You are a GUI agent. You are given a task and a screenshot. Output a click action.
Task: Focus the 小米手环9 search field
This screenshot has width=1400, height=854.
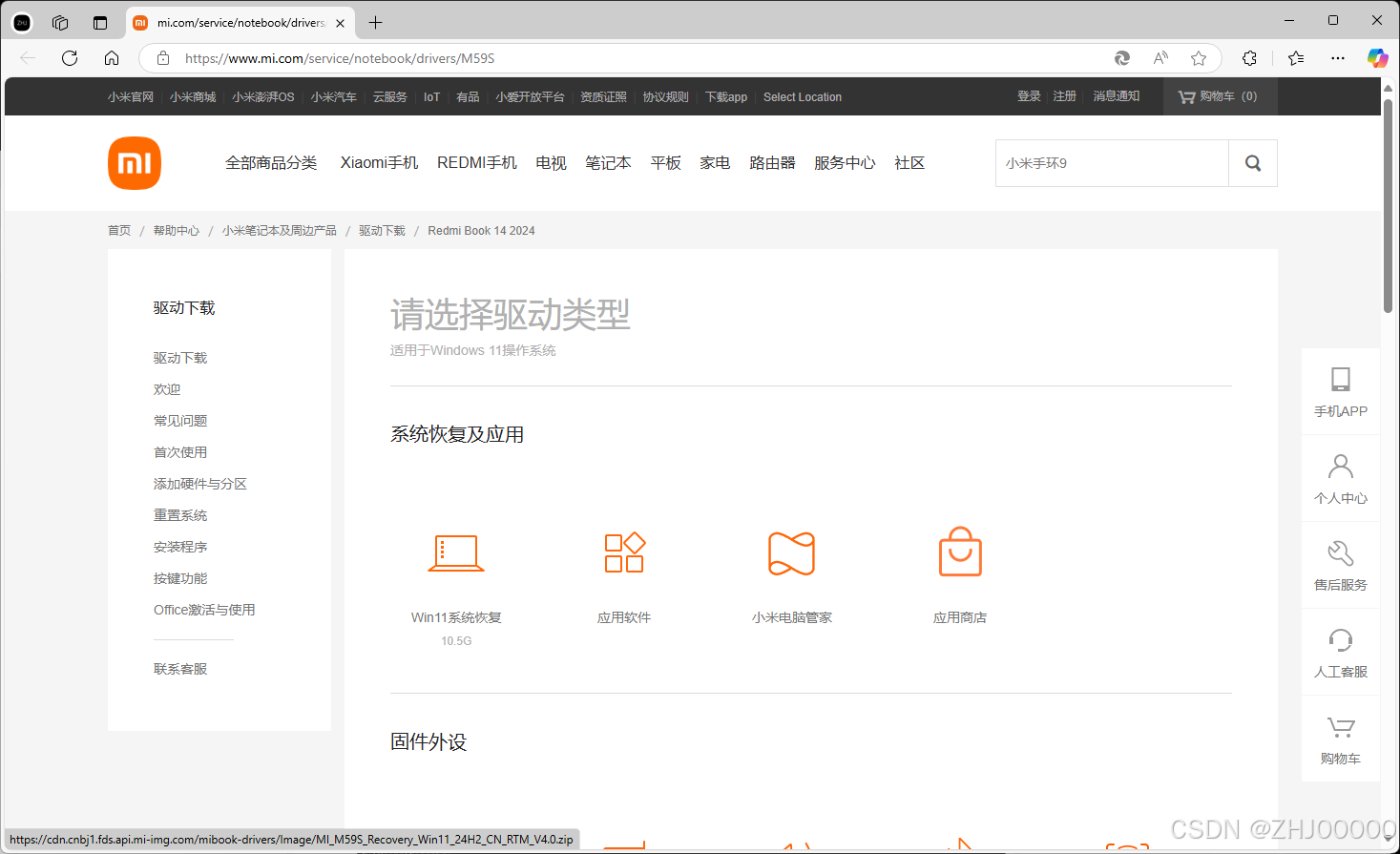[x=1112, y=163]
